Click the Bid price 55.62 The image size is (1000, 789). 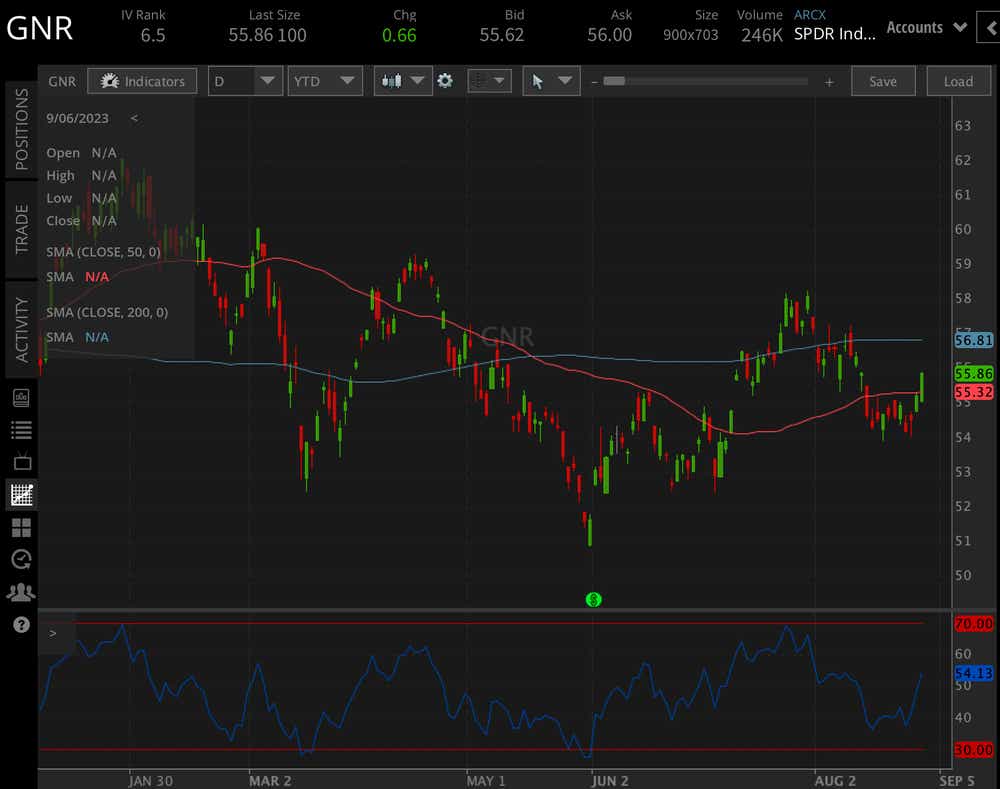pyautogui.click(x=502, y=35)
